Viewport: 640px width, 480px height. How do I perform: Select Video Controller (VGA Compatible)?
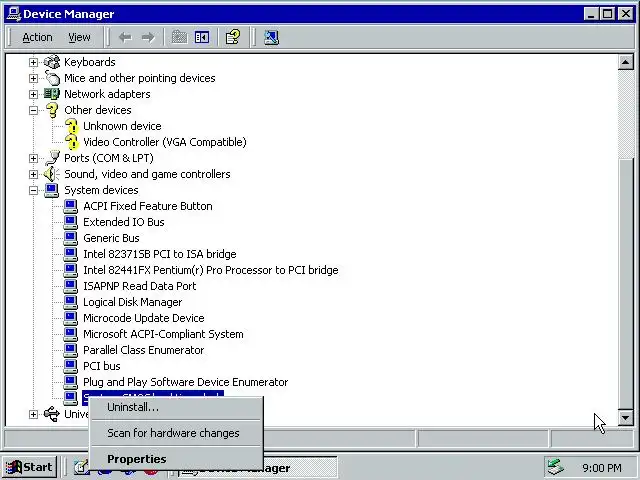click(x=165, y=142)
